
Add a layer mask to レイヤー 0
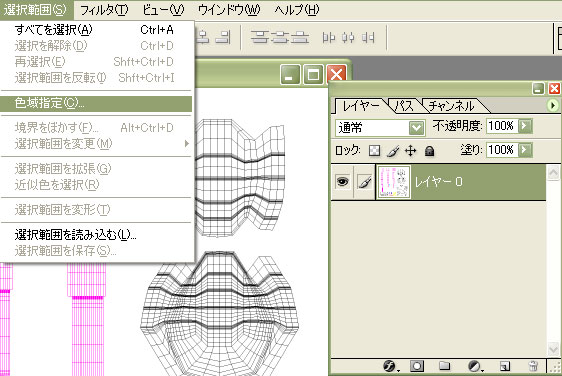pos(416,366)
